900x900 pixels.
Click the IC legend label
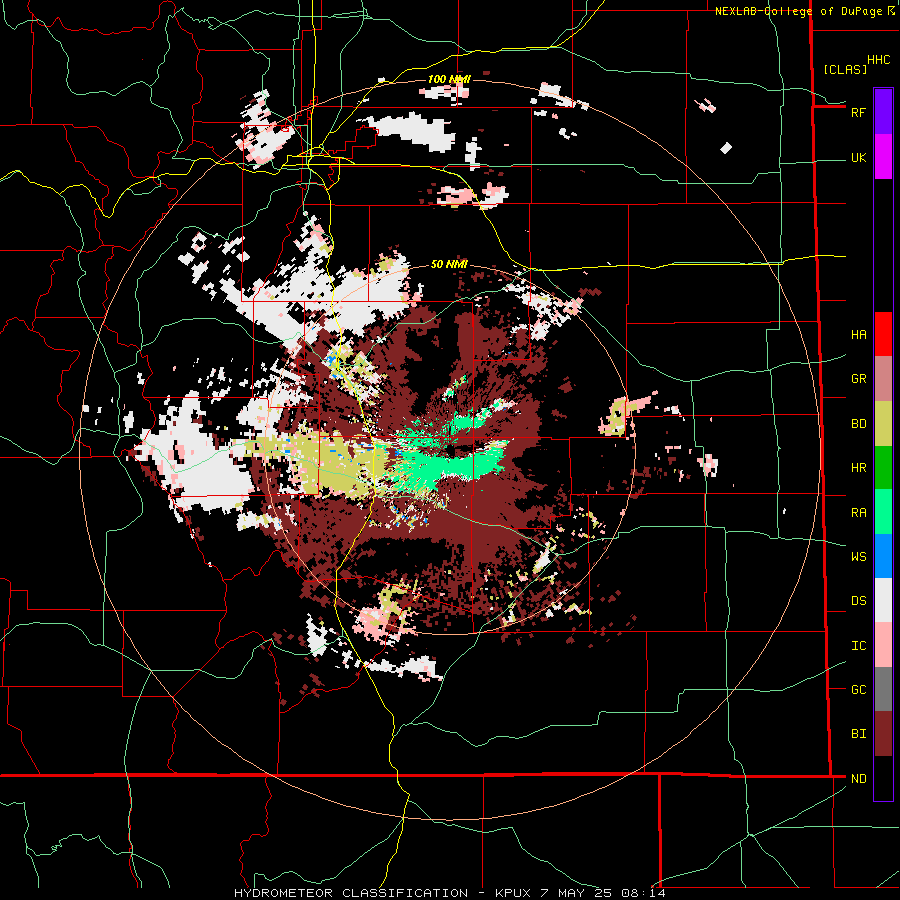pos(858,646)
